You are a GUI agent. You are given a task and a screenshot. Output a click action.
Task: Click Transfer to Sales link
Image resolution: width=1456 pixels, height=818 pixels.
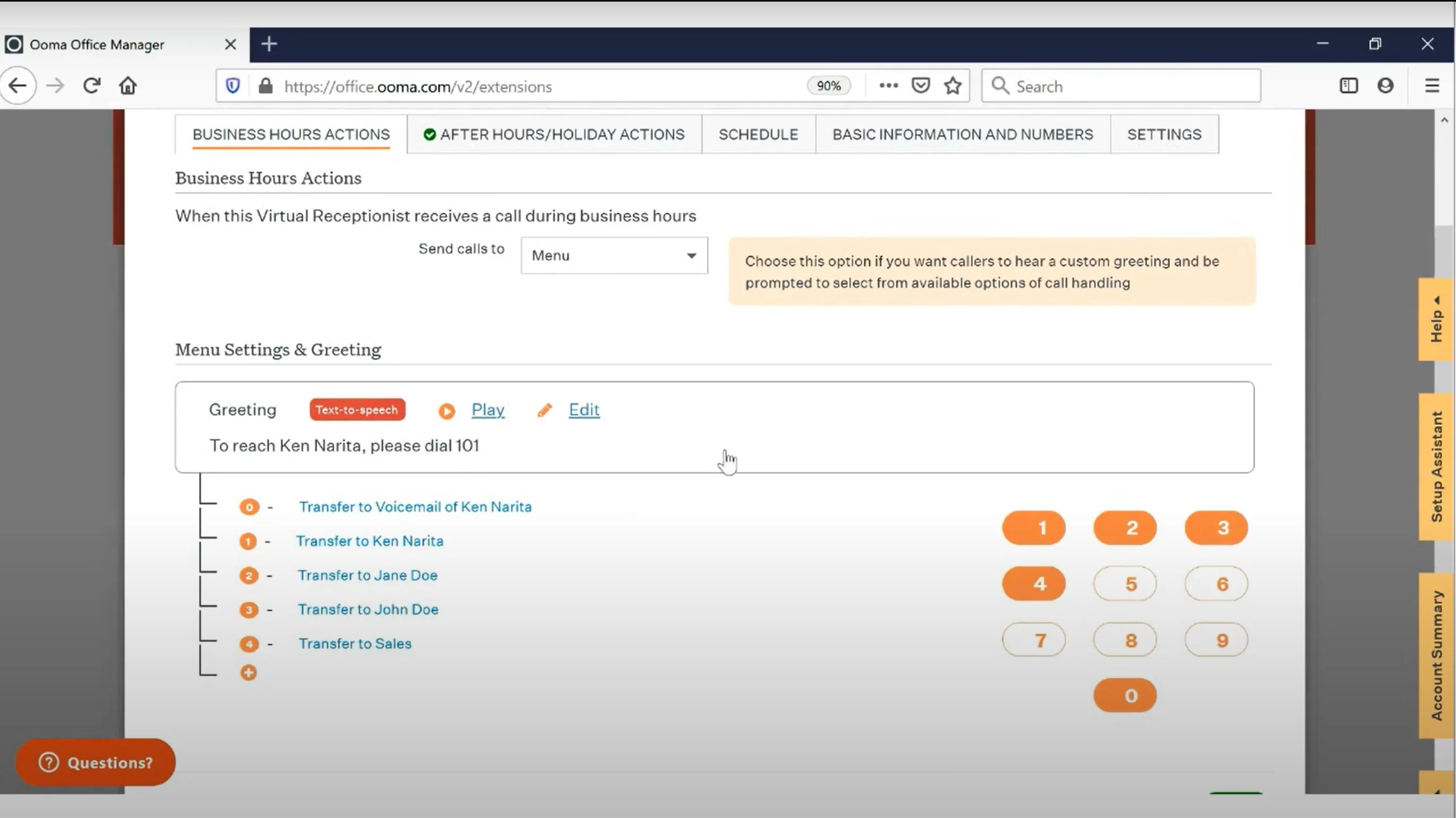click(x=354, y=643)
